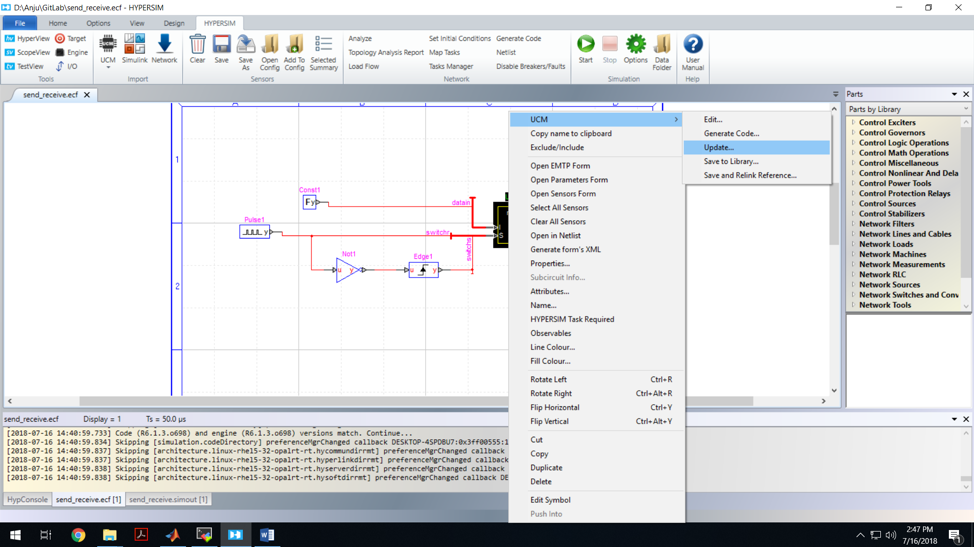The height and width of the screenshot is (547, 974).
Task: Import a Network file
Action: [164, 50]
